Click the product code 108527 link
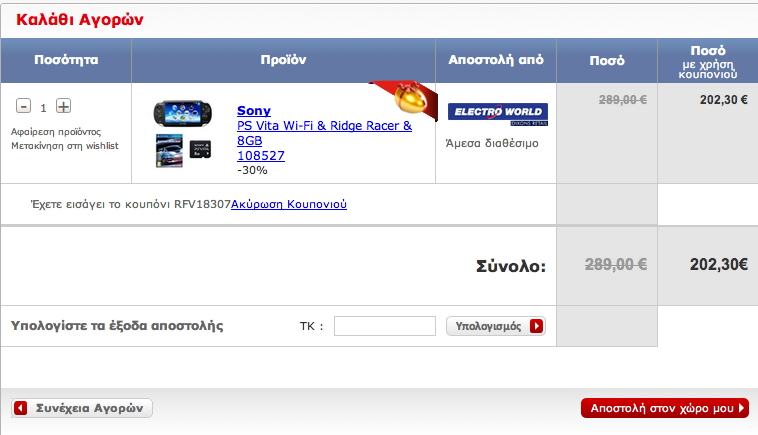 coord(261,156)
